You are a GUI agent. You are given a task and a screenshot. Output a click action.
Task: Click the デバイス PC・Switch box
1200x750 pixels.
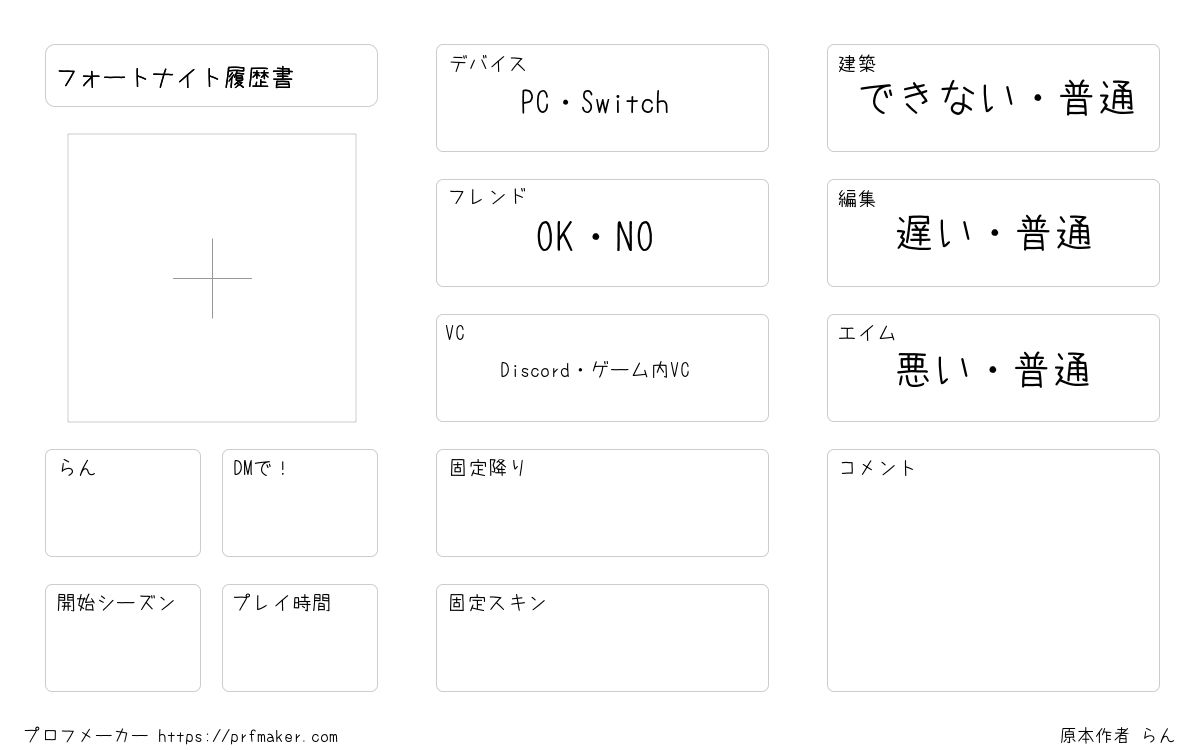coord(602,98)
